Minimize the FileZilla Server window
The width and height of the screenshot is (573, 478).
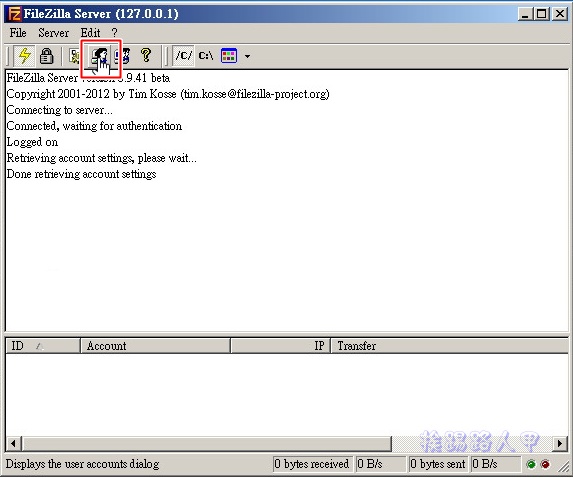tap(525, 14)
